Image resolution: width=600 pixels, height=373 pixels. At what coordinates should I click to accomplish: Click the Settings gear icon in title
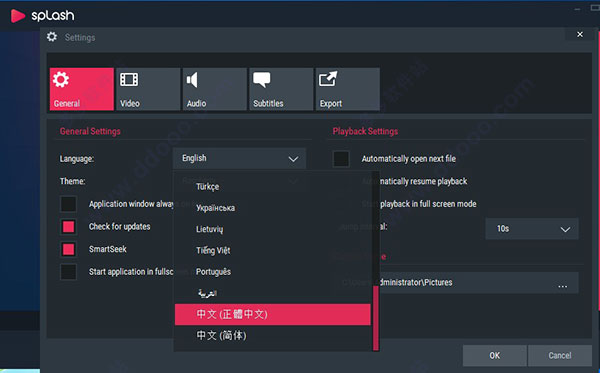pyautogui.click(x=52, y=37)
